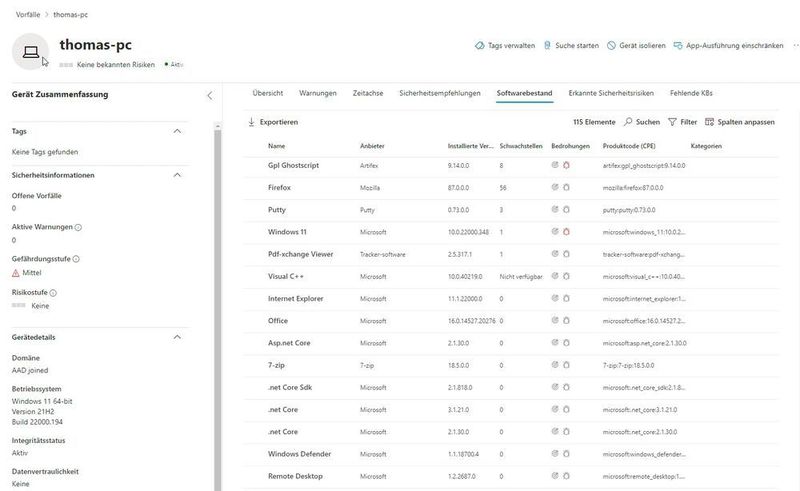Open the Fehlende KBs tab

point(691,93)
